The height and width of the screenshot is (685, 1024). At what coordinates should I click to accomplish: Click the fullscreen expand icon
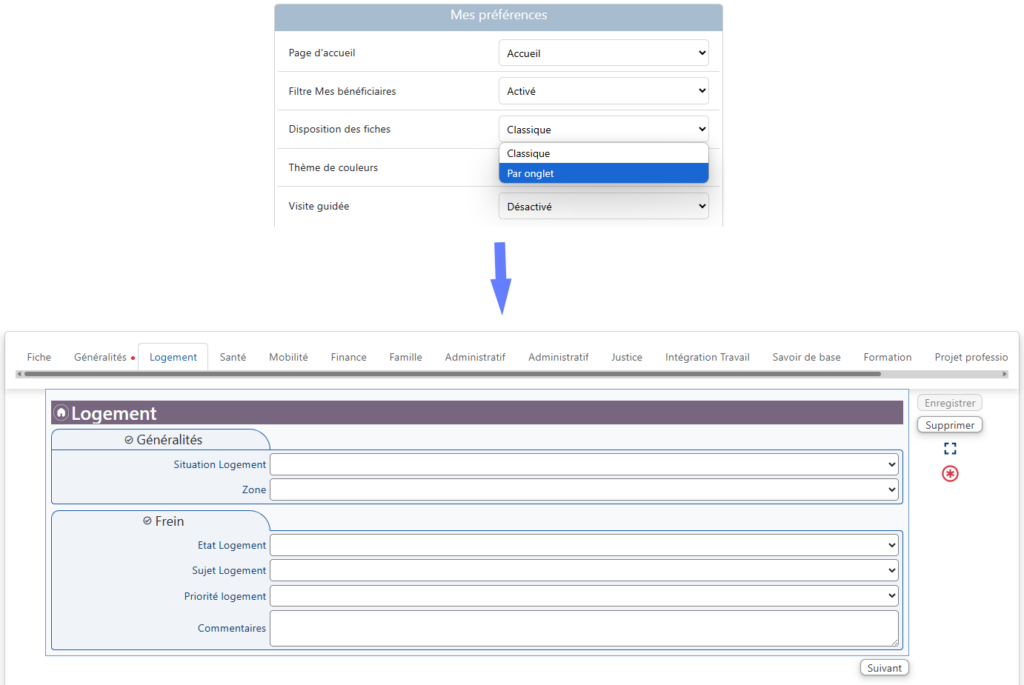click(x=950, y=449)
